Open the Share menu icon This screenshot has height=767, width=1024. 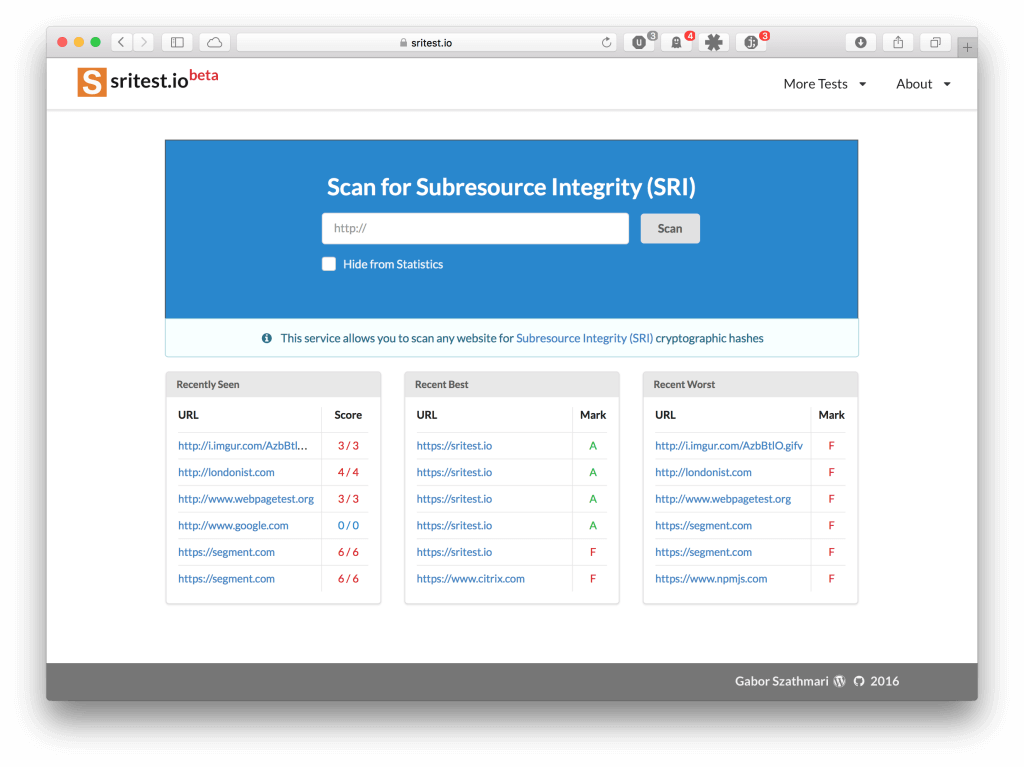[898, 42]
